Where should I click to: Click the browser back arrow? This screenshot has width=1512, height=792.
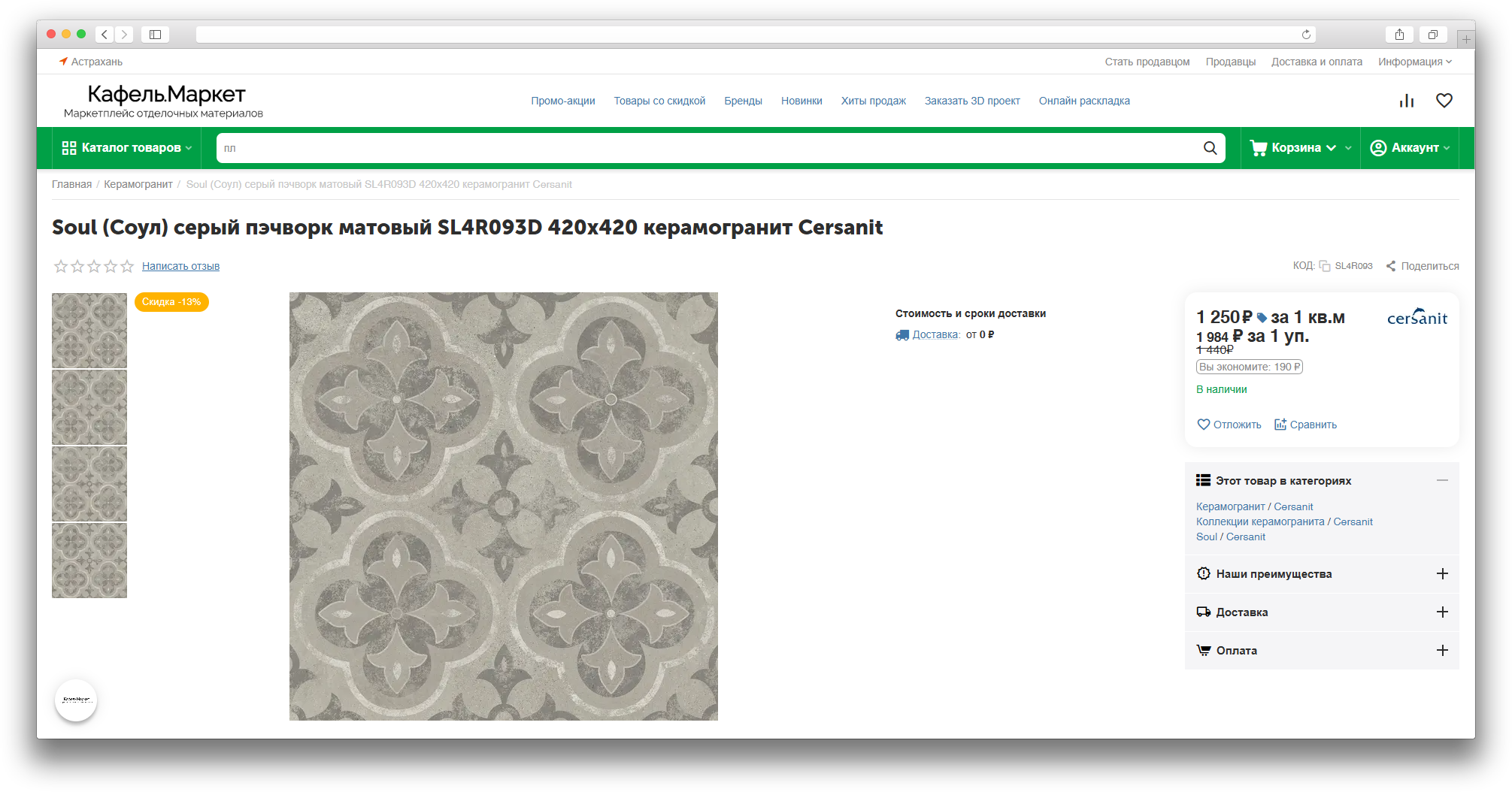[105, 35]
